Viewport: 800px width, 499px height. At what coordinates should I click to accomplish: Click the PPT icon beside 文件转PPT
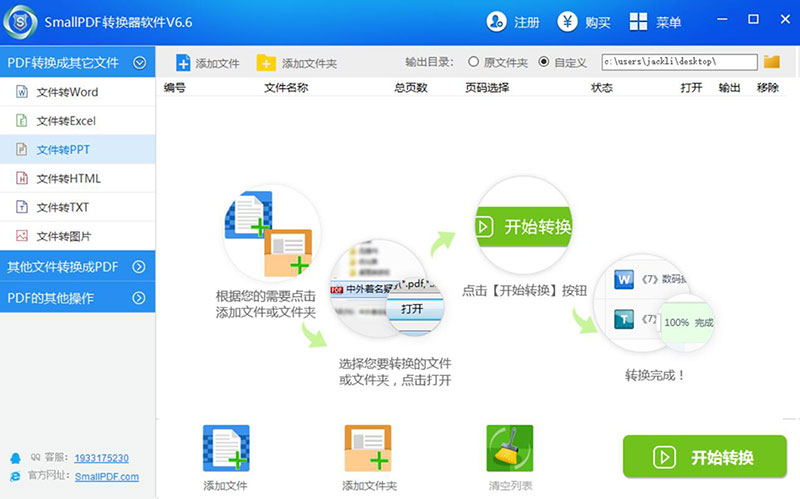(x=22, y=149)
